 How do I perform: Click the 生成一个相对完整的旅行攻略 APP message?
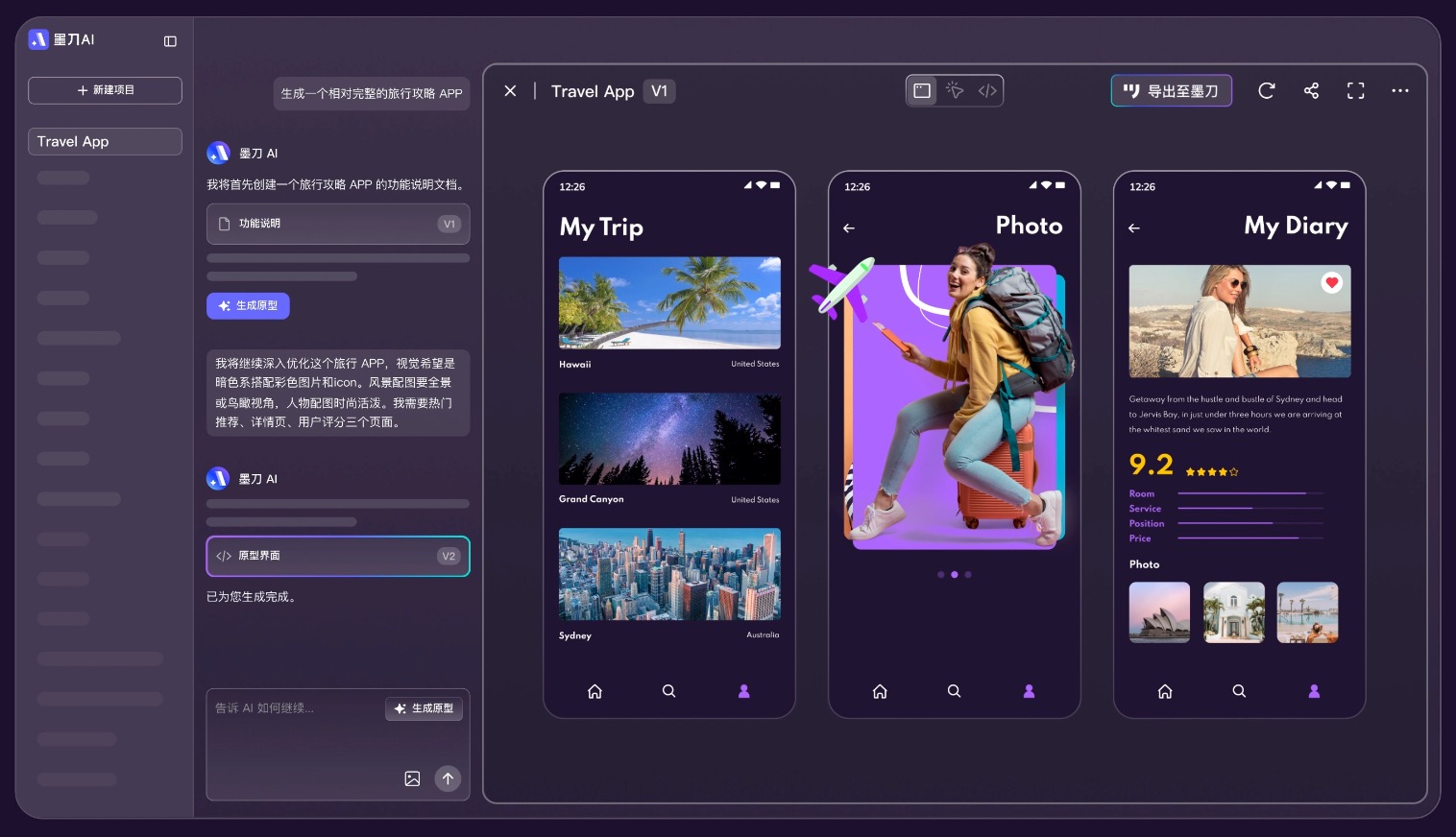372,93
